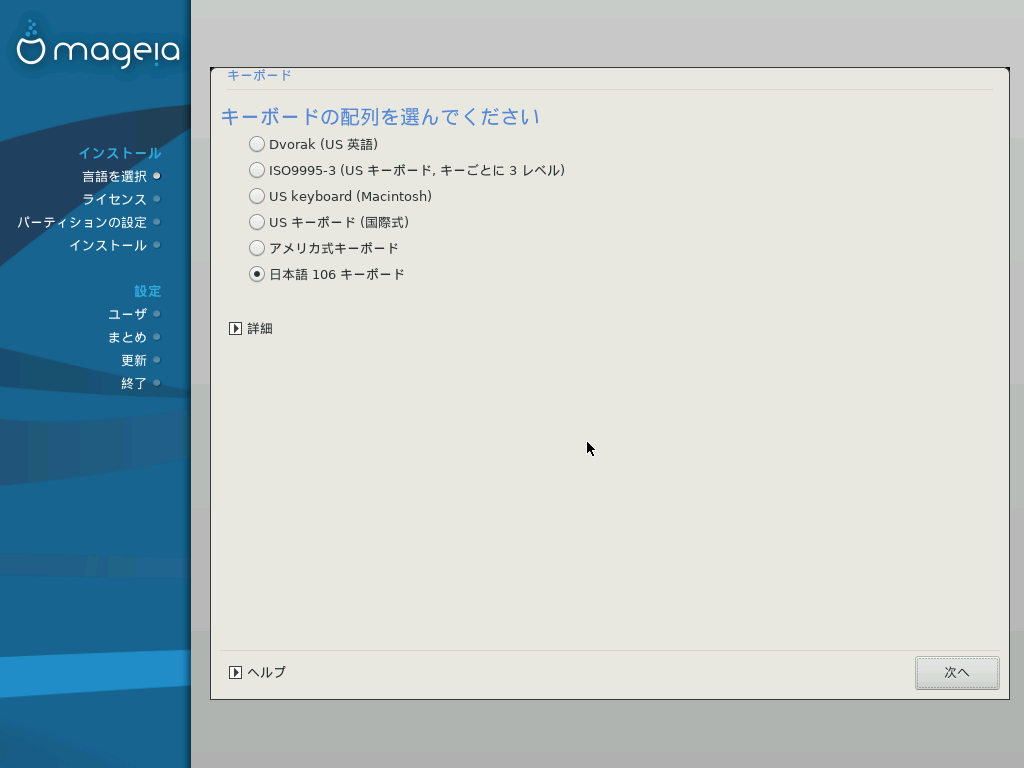The height and width of the screenshot is (768, 1024).
Task: Expand the 詳細 disclosure triangle
Action: point(236,328)
